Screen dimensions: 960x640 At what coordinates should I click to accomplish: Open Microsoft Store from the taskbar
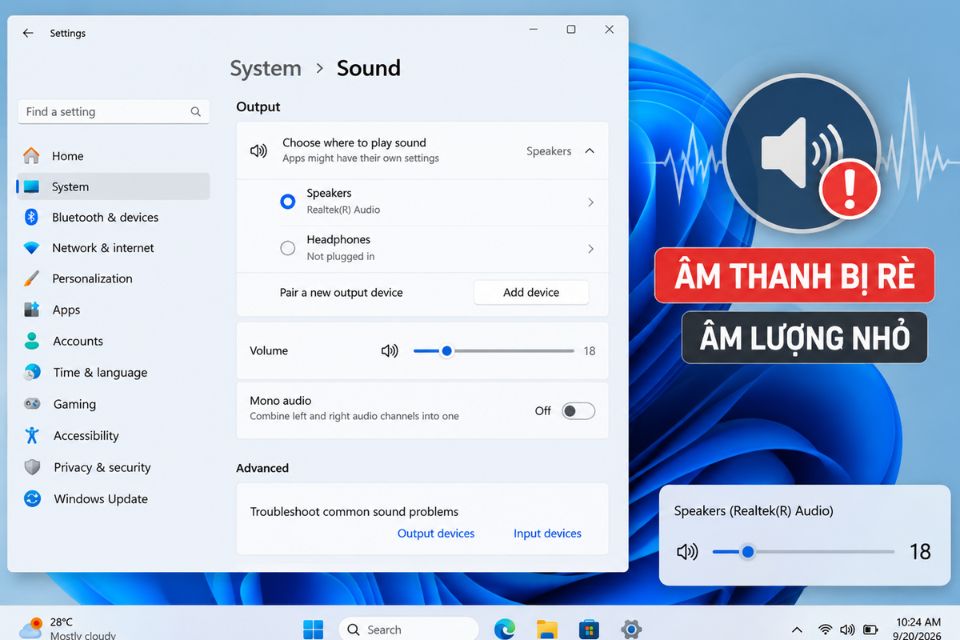[x=588, y=629]
